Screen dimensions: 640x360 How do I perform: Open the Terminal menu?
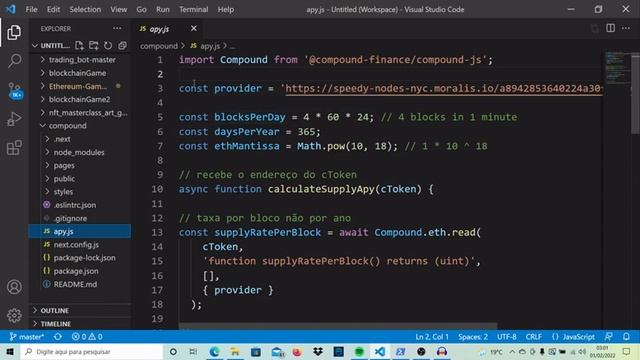[193, 9]
